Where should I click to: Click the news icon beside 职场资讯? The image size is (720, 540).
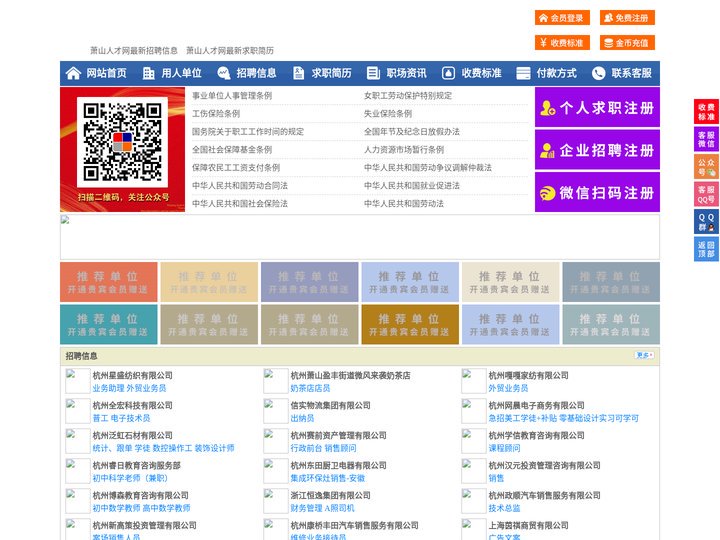(x=373, y=73)
